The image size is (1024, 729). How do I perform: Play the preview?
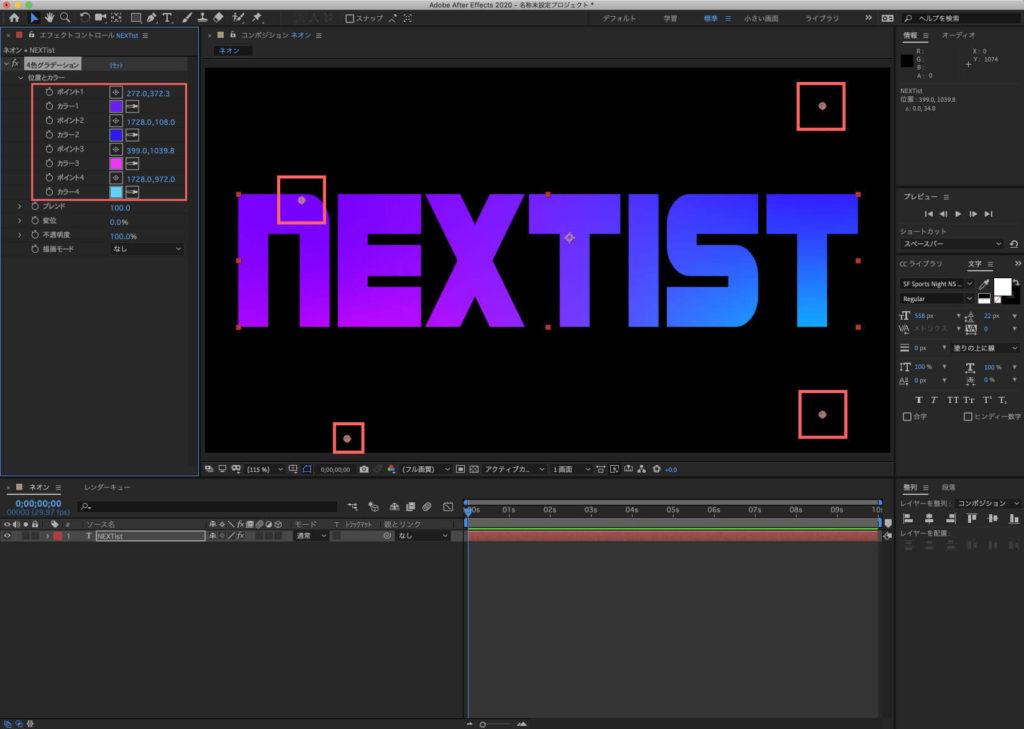[x=958, y=214]
